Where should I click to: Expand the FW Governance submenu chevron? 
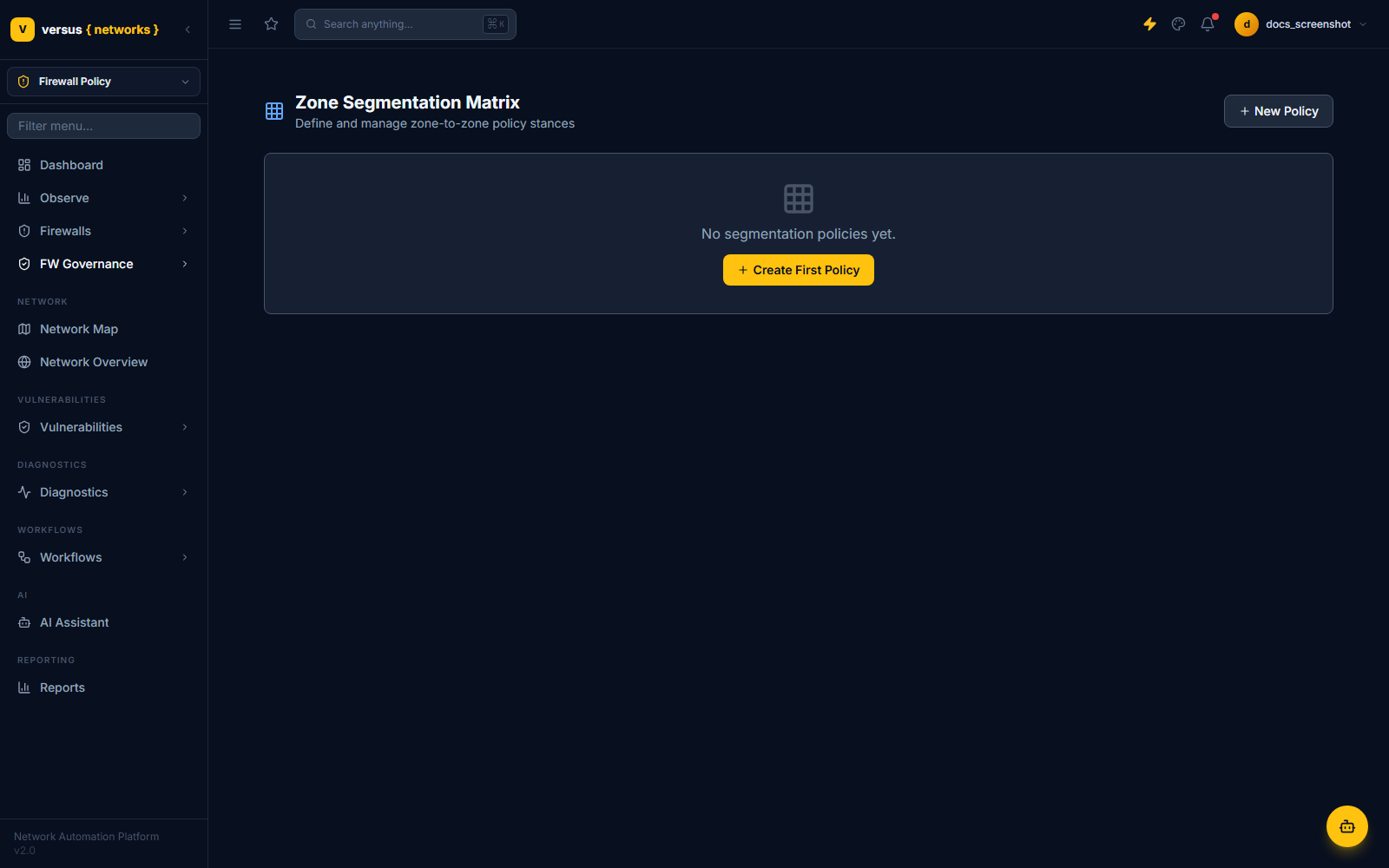[x=185, y=264]
